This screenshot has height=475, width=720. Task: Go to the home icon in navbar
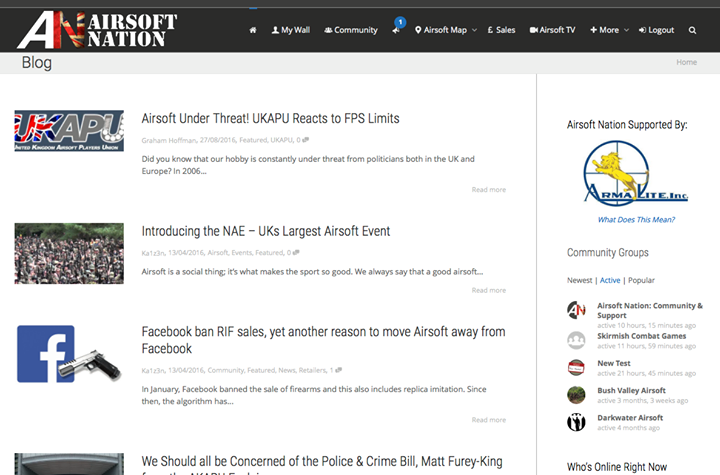[253, 30]
